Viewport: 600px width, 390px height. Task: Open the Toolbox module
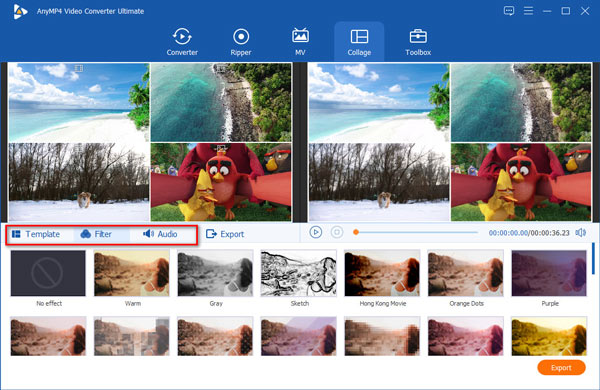[418, 42]
